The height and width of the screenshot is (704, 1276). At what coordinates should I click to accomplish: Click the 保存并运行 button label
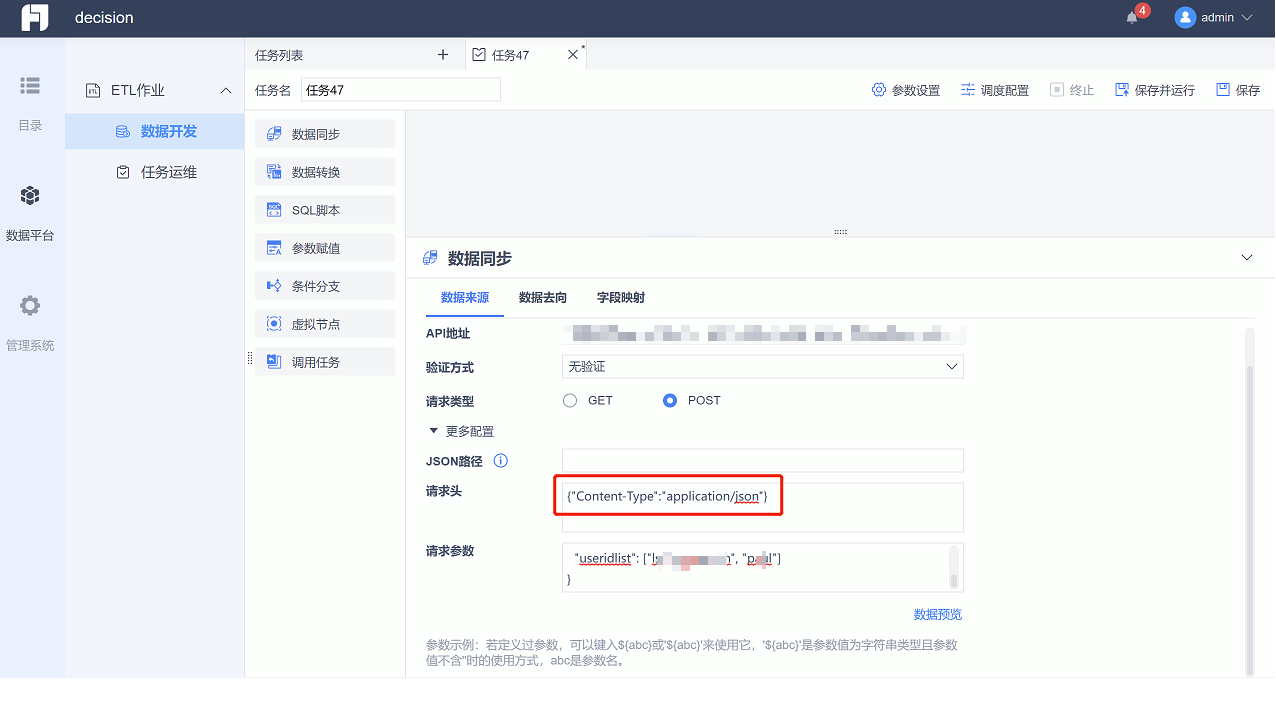point(1165,90)
